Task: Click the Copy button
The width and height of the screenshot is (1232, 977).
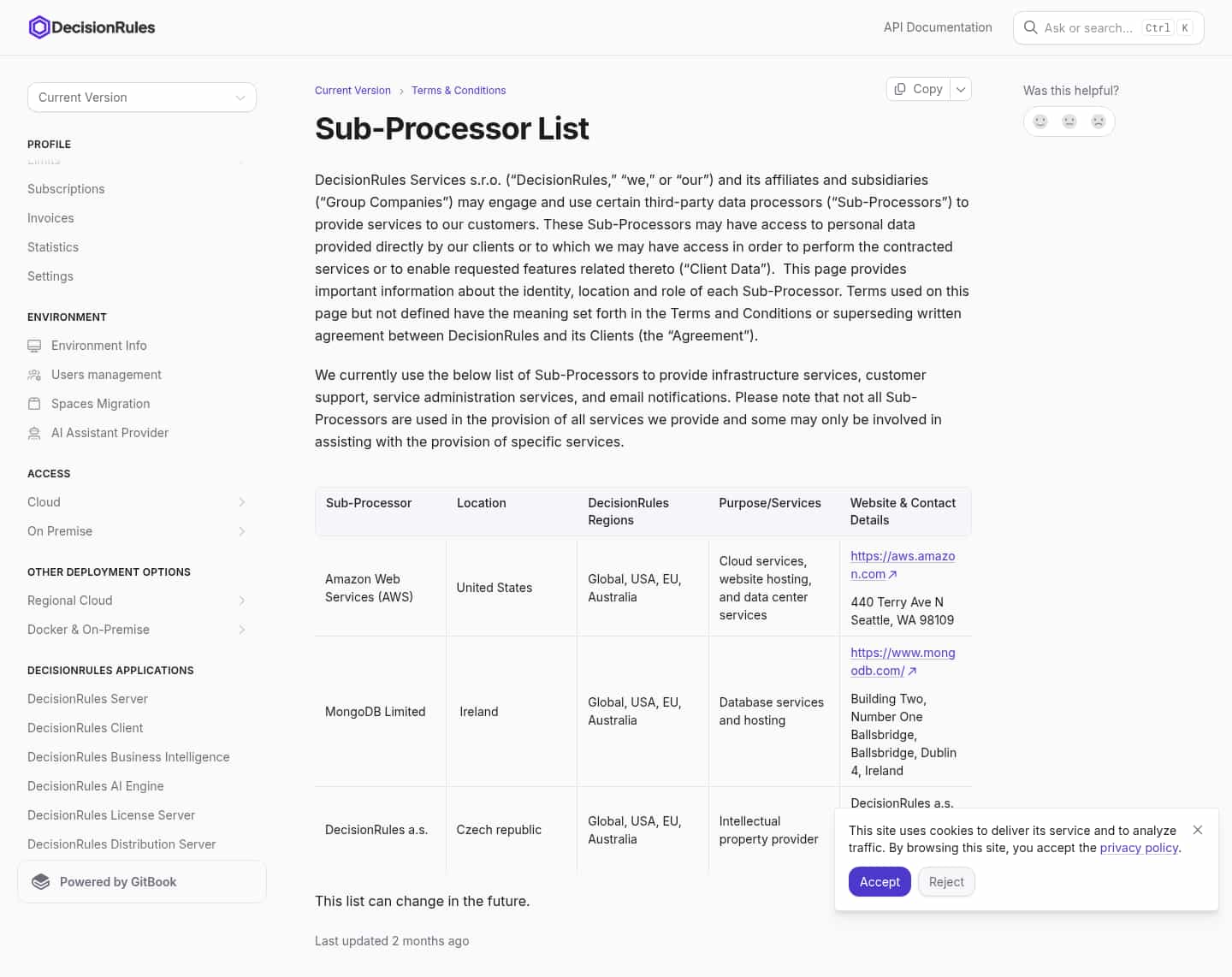Action: click(x=918, y=89)
